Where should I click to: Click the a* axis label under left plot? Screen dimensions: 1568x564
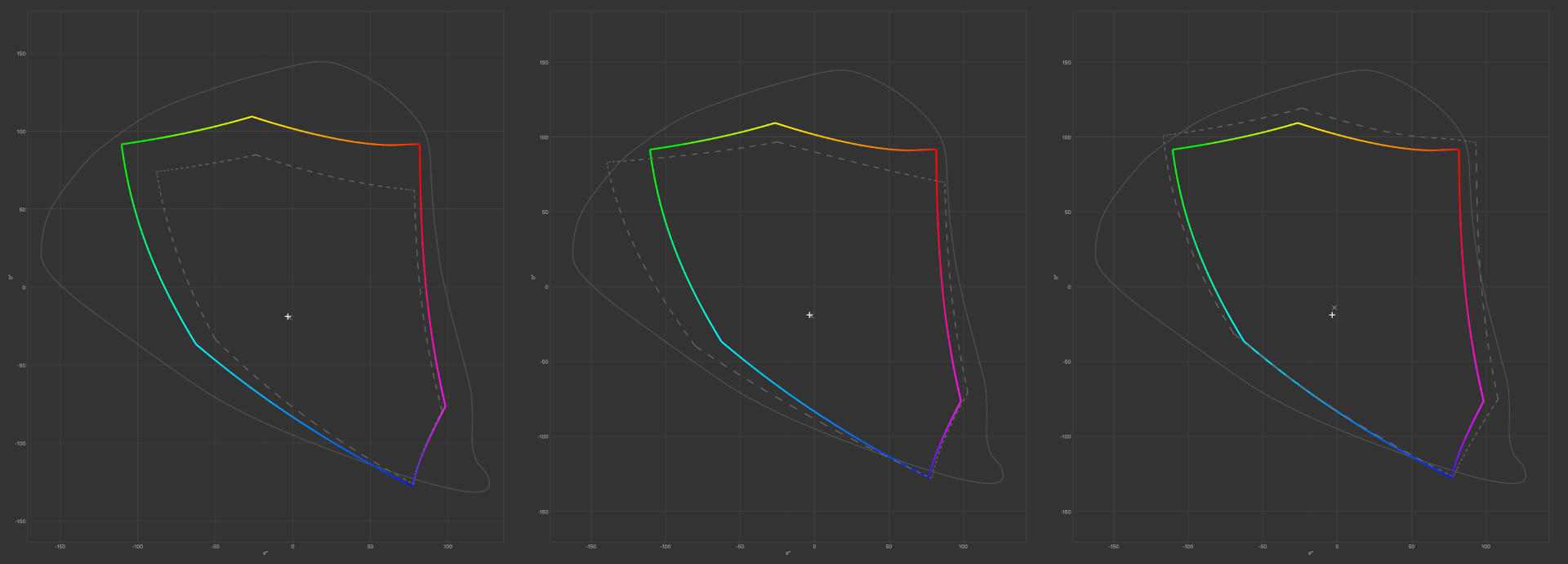265,553
